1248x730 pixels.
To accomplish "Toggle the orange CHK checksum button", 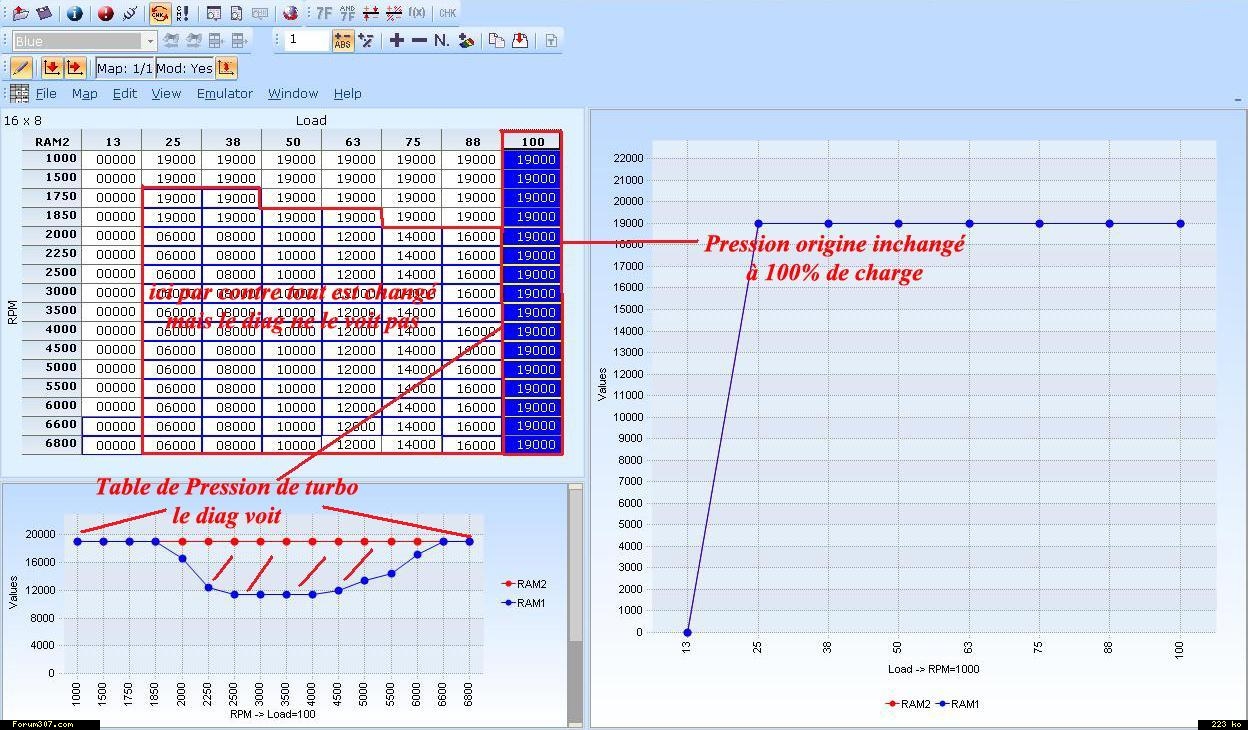I will pyautogui.click(x=159, y=13).
